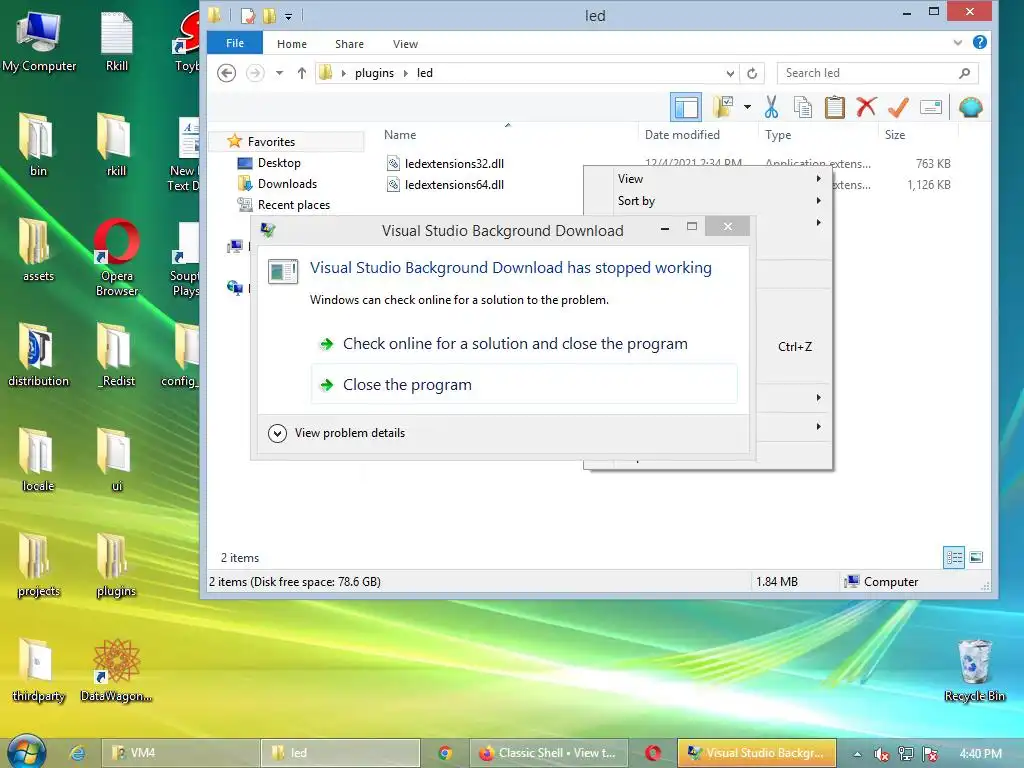
Task: Select the Opera Browser desktop shortcut
Action: tap(117, 258)
